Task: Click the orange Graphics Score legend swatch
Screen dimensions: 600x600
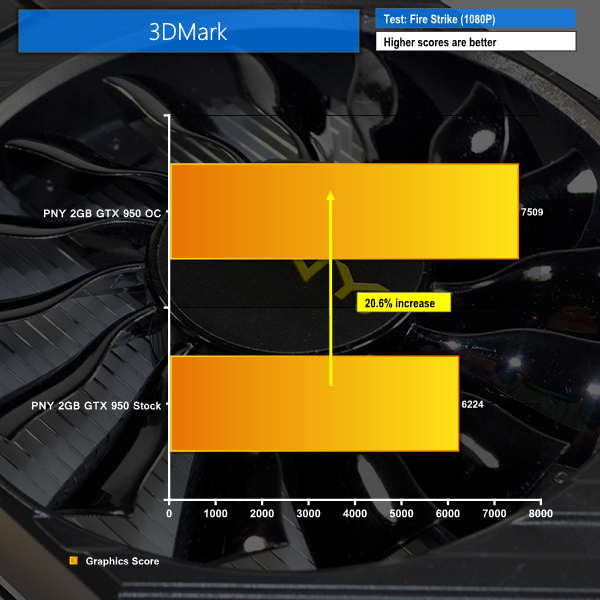Action: 73,561
